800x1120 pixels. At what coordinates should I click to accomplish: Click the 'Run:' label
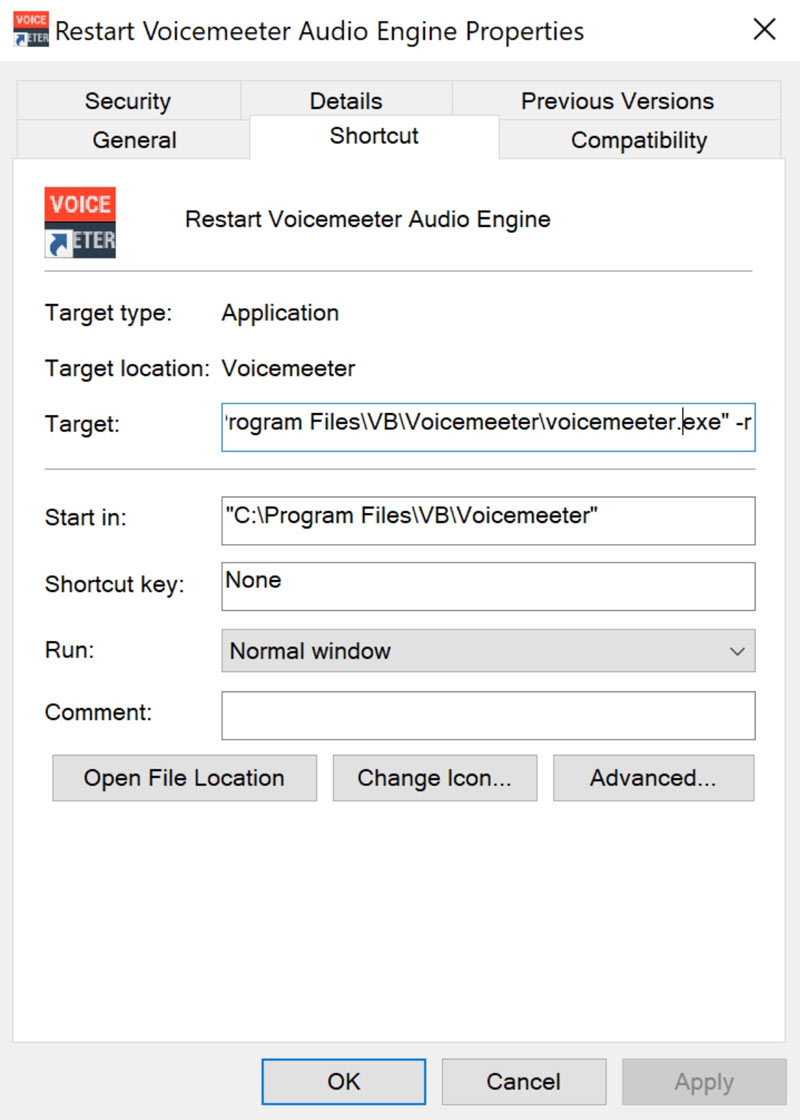69,650
